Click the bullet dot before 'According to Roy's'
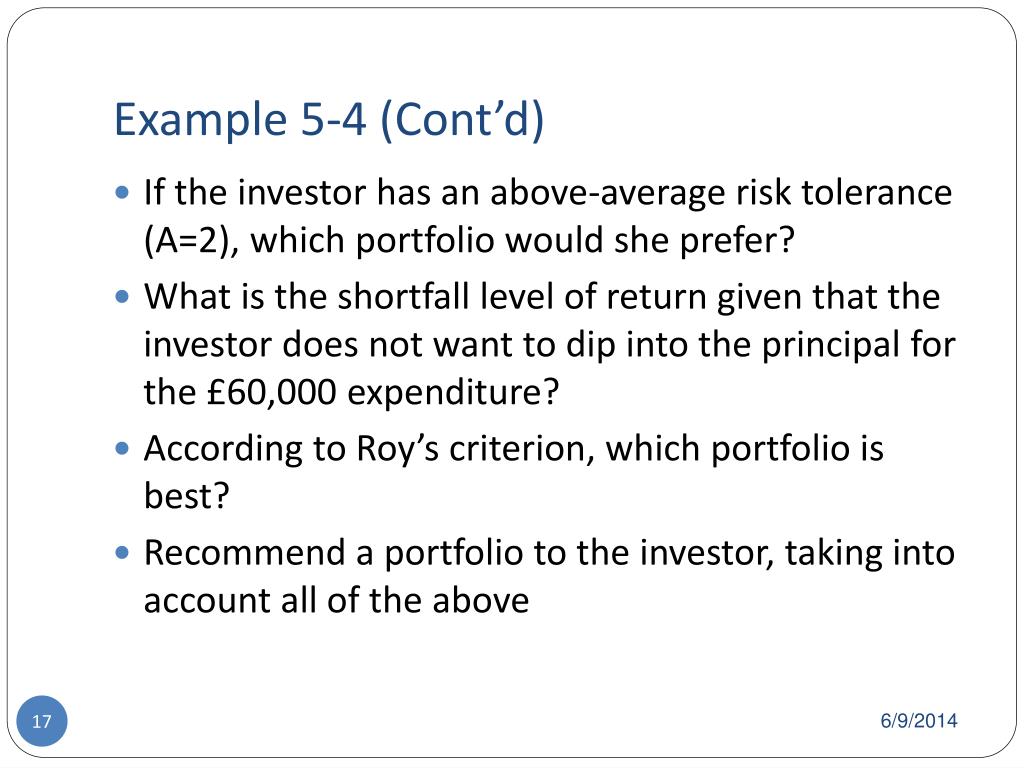The image size is (1024, 768). (122, 448)
